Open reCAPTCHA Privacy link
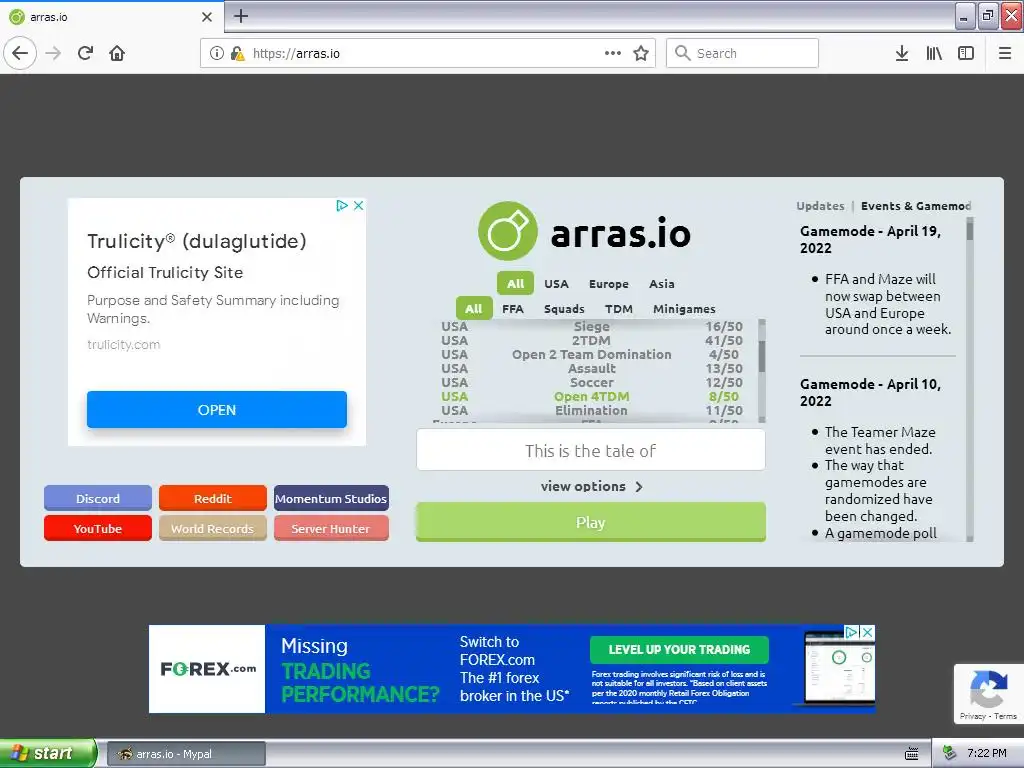The image size is (1024, 768). [972, 716]
